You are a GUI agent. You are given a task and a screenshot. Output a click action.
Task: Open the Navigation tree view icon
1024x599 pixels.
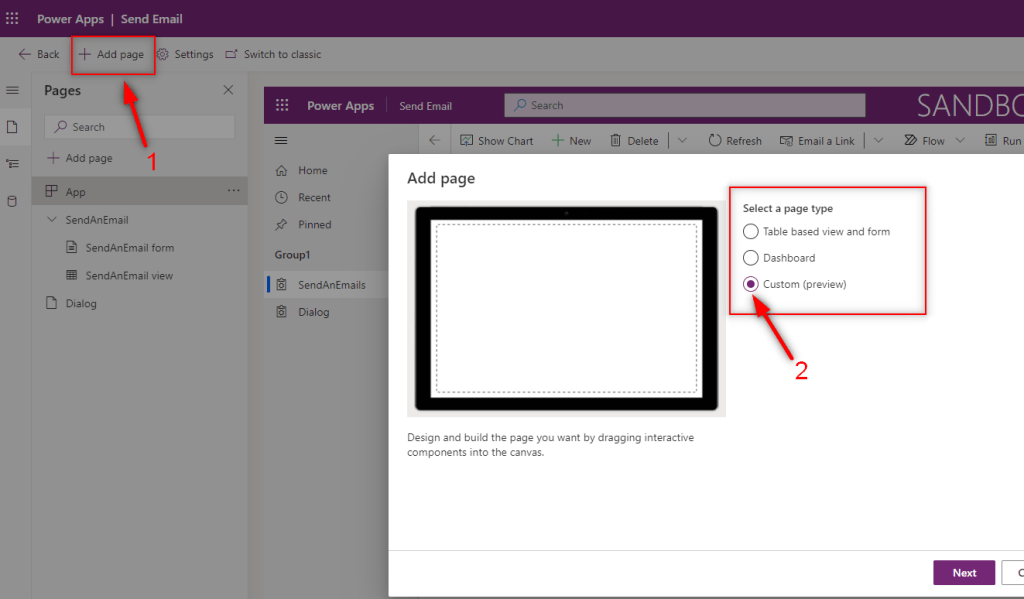click(x=13, y=164)
